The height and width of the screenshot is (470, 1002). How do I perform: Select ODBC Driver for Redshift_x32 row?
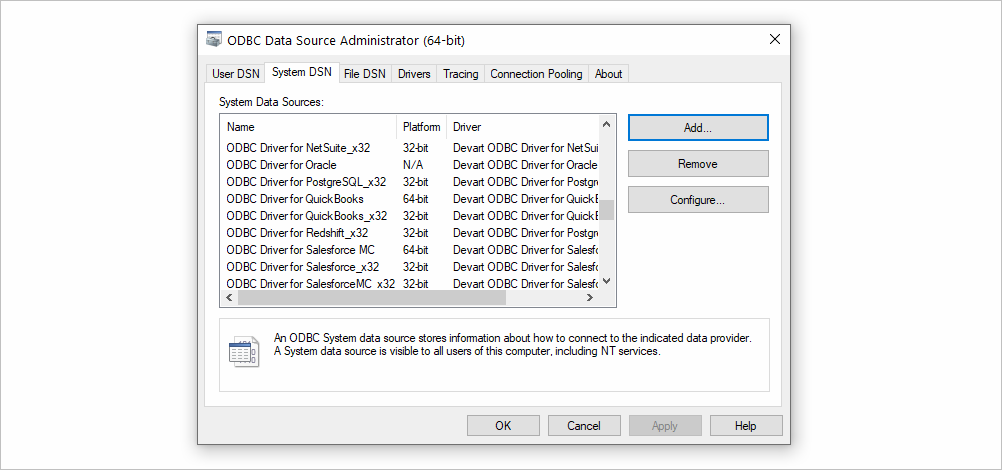[410, 233]
